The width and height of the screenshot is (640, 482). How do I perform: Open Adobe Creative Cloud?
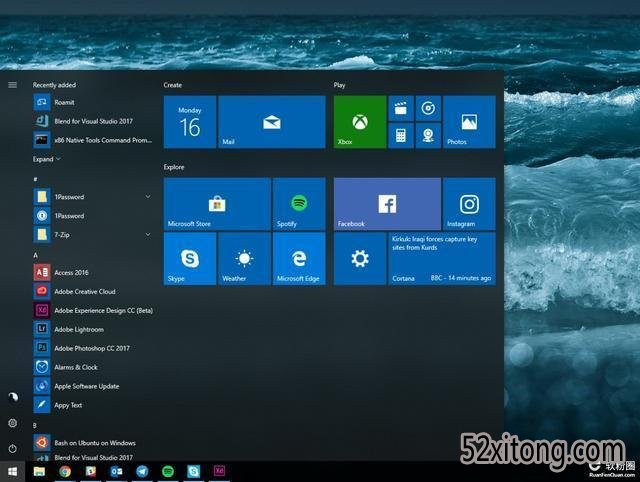coord(93,291)
